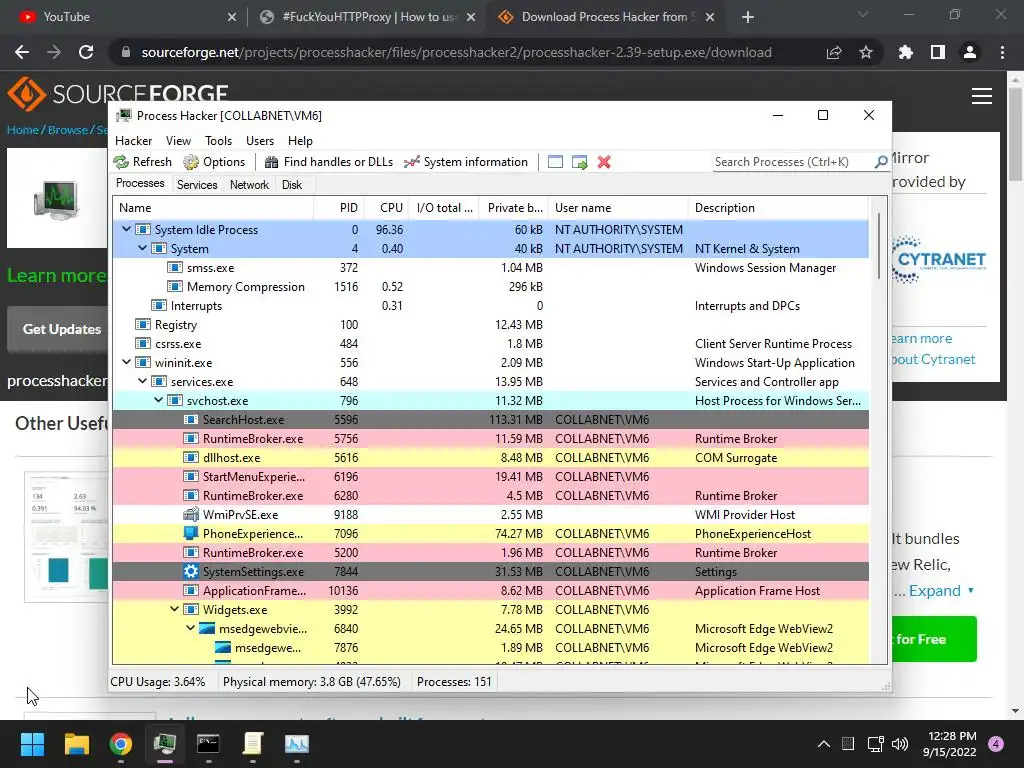Click the share page icon in address bar
Screen dimensions: 1024x768
click(834, 52)
